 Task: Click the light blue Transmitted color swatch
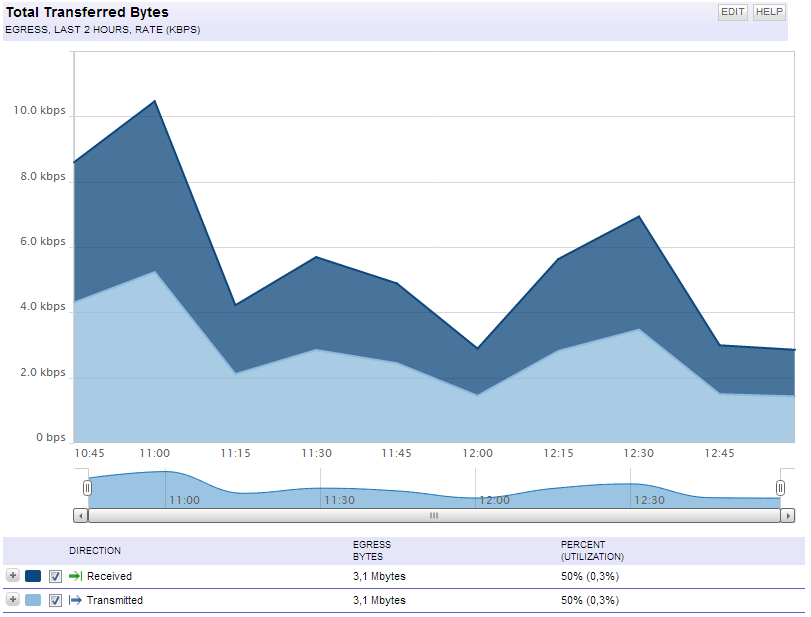tap(33, 600)
